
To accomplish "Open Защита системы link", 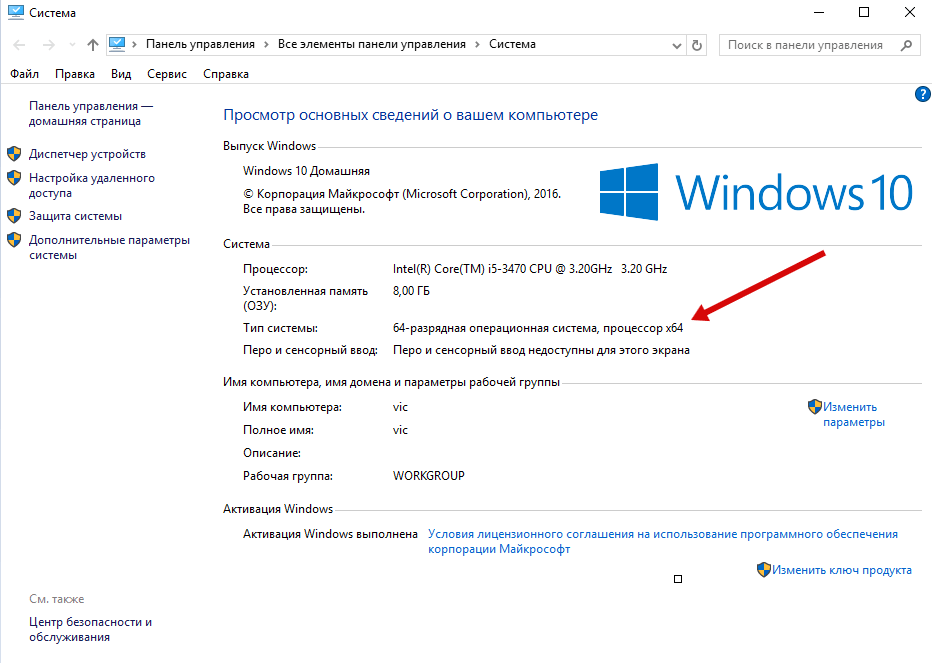I will [x=75, y=216].
